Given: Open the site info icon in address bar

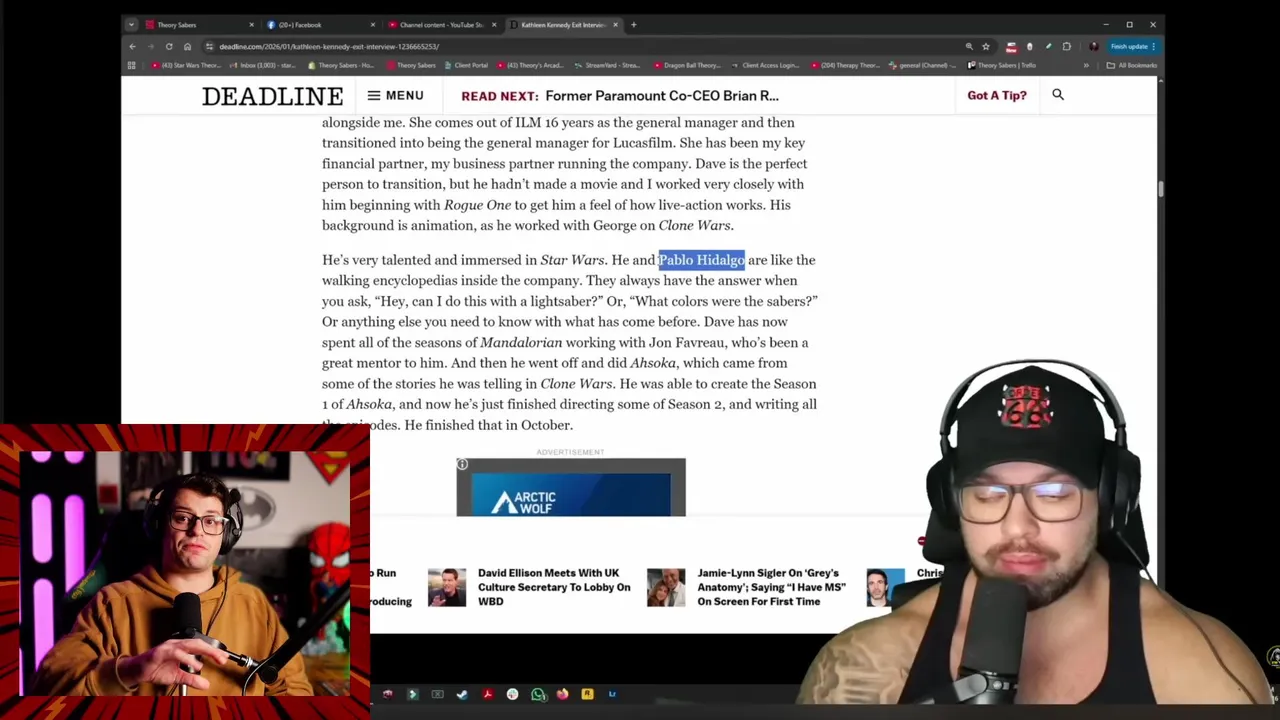Looking at the screenshot, I should point(209,46).
